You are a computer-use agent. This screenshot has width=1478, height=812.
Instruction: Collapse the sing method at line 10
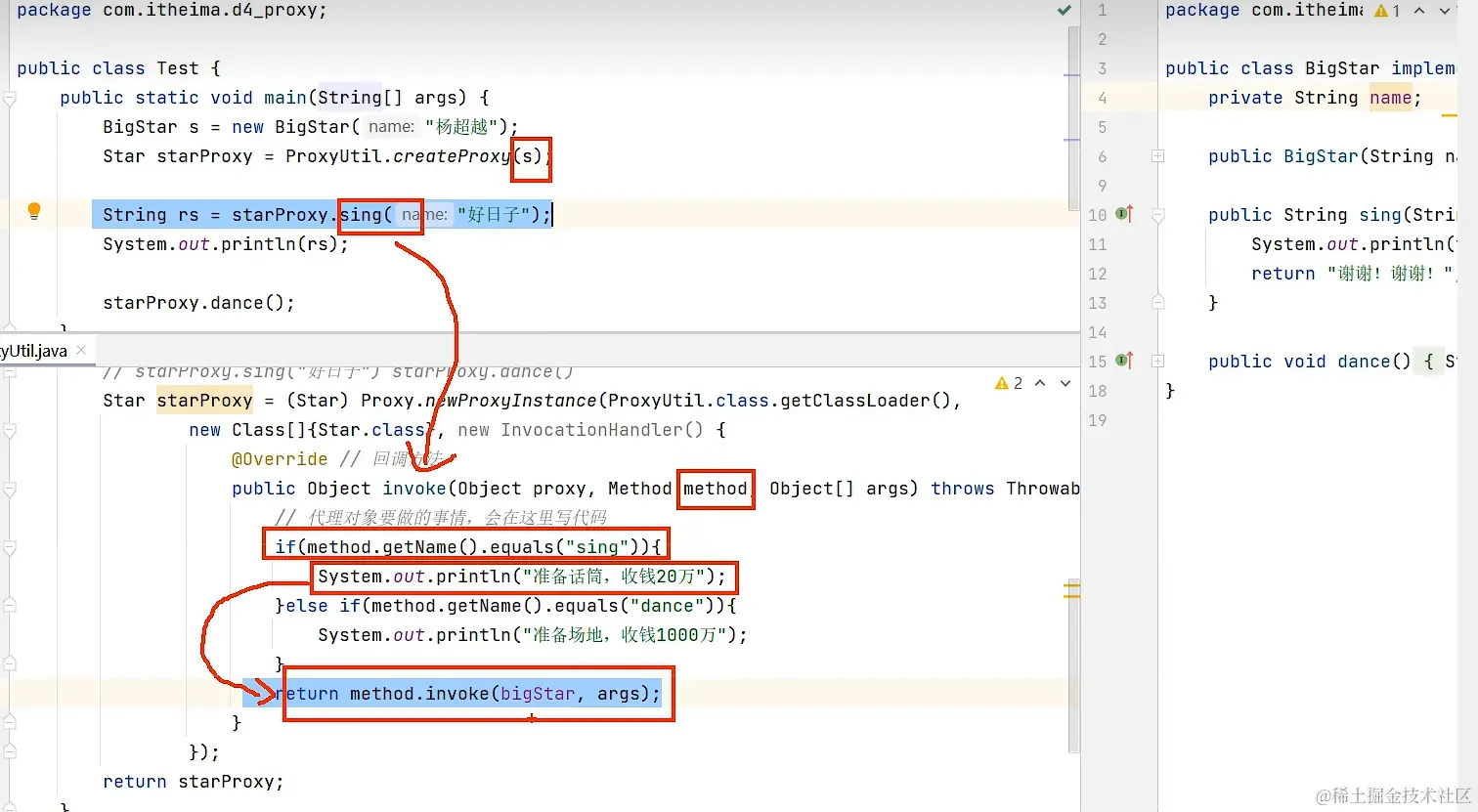point(1157,215)
